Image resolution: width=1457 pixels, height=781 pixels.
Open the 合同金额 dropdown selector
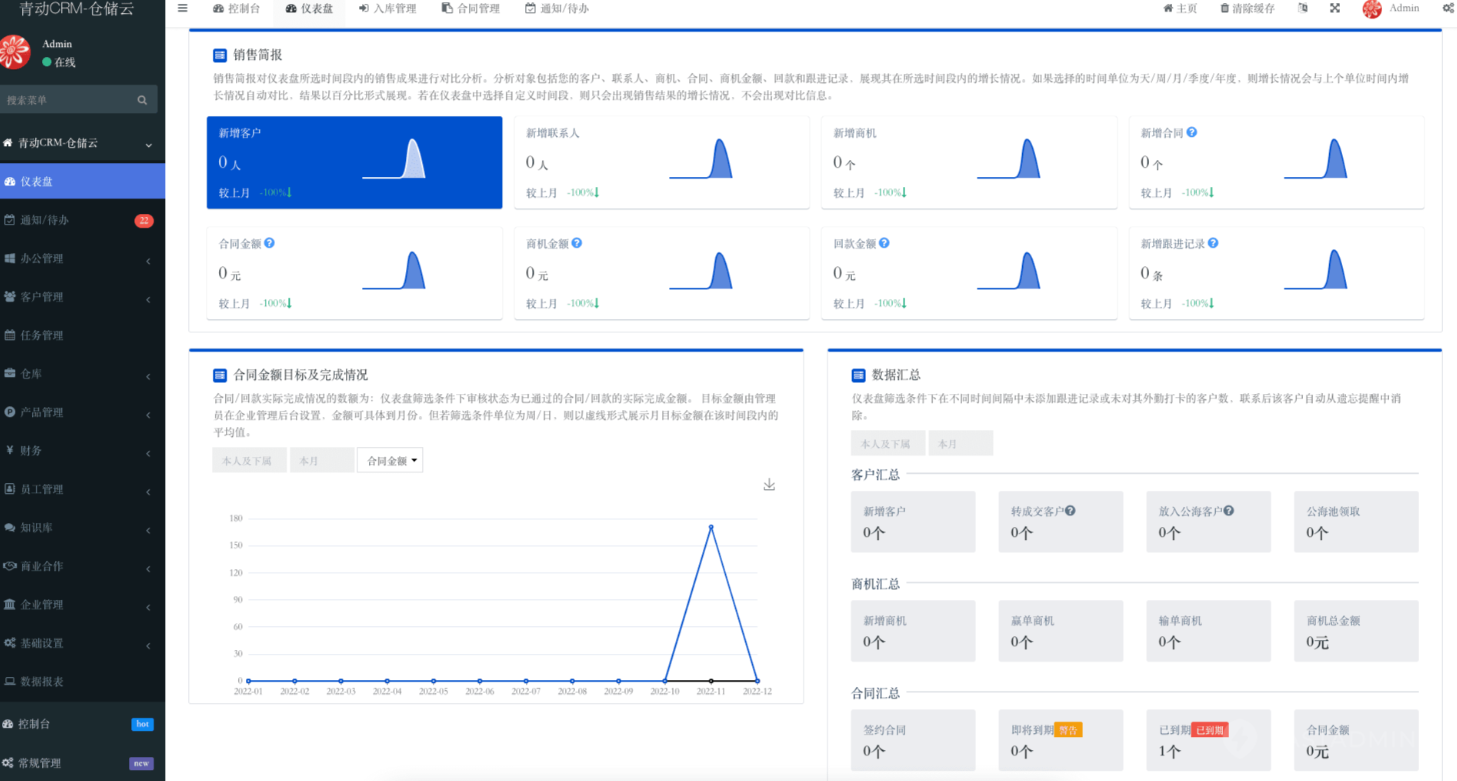390,460
